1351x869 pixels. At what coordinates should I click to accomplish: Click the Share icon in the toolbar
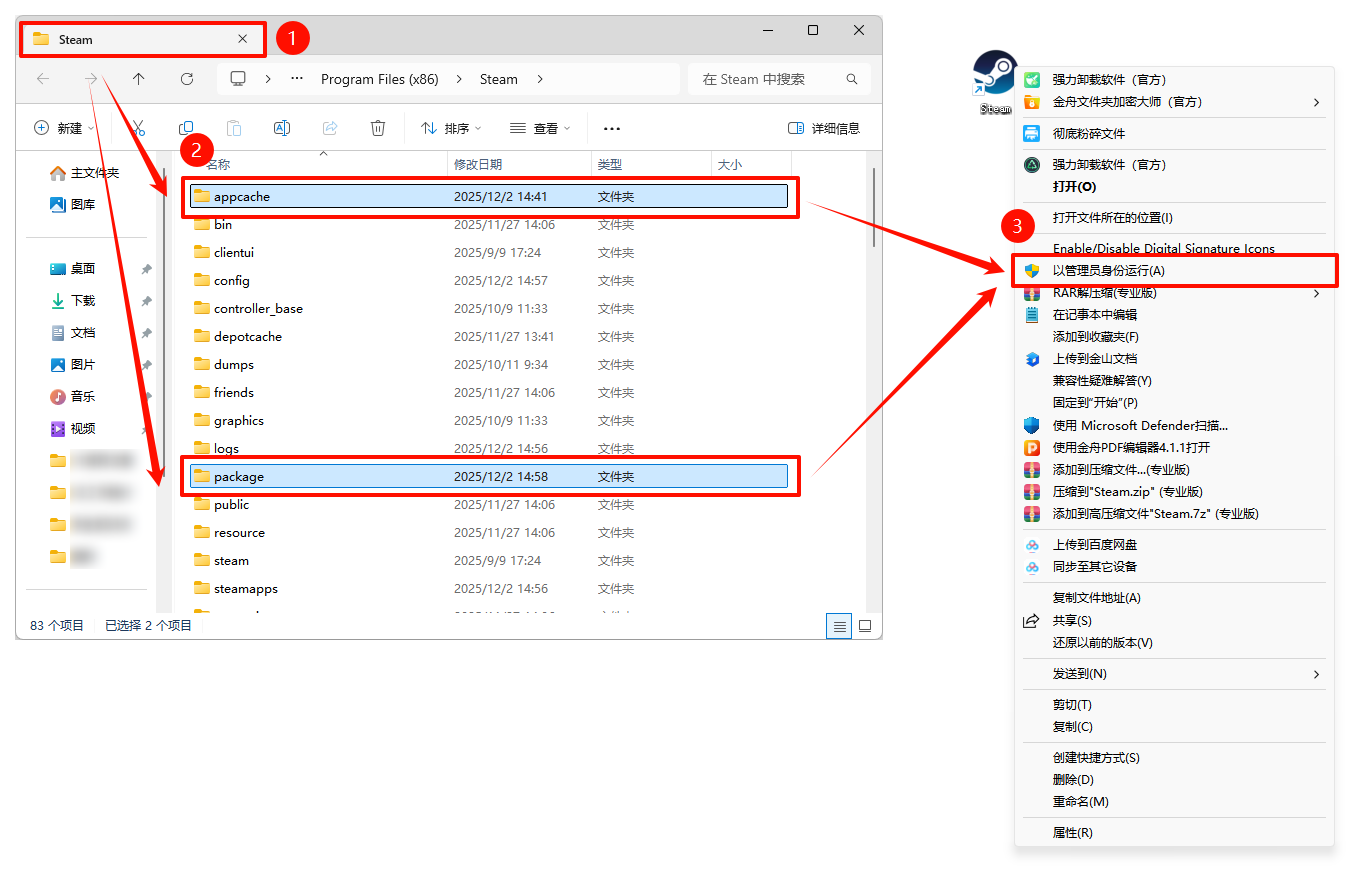(330, 128)
